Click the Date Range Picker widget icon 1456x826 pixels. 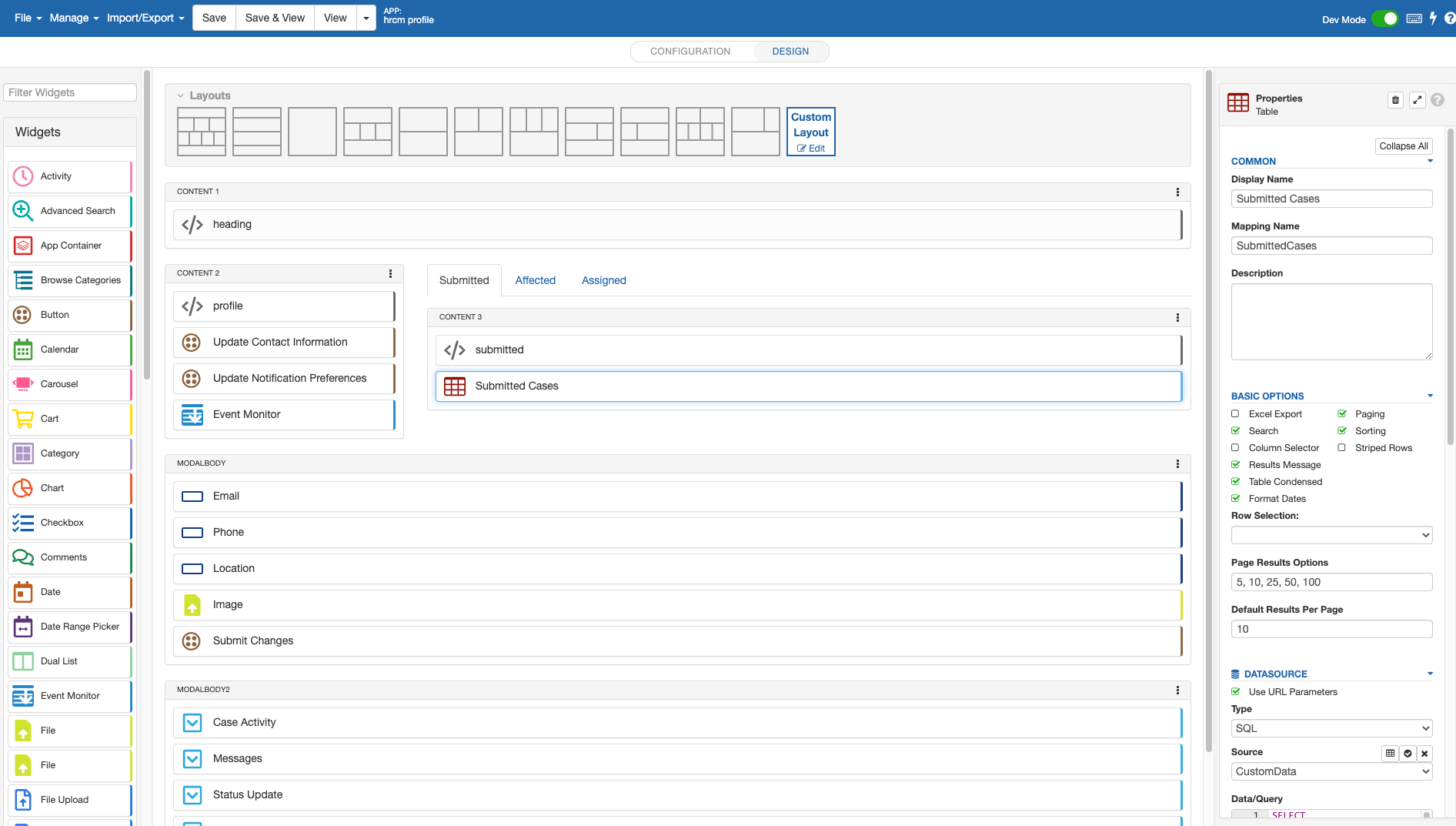tap(23, 627)
